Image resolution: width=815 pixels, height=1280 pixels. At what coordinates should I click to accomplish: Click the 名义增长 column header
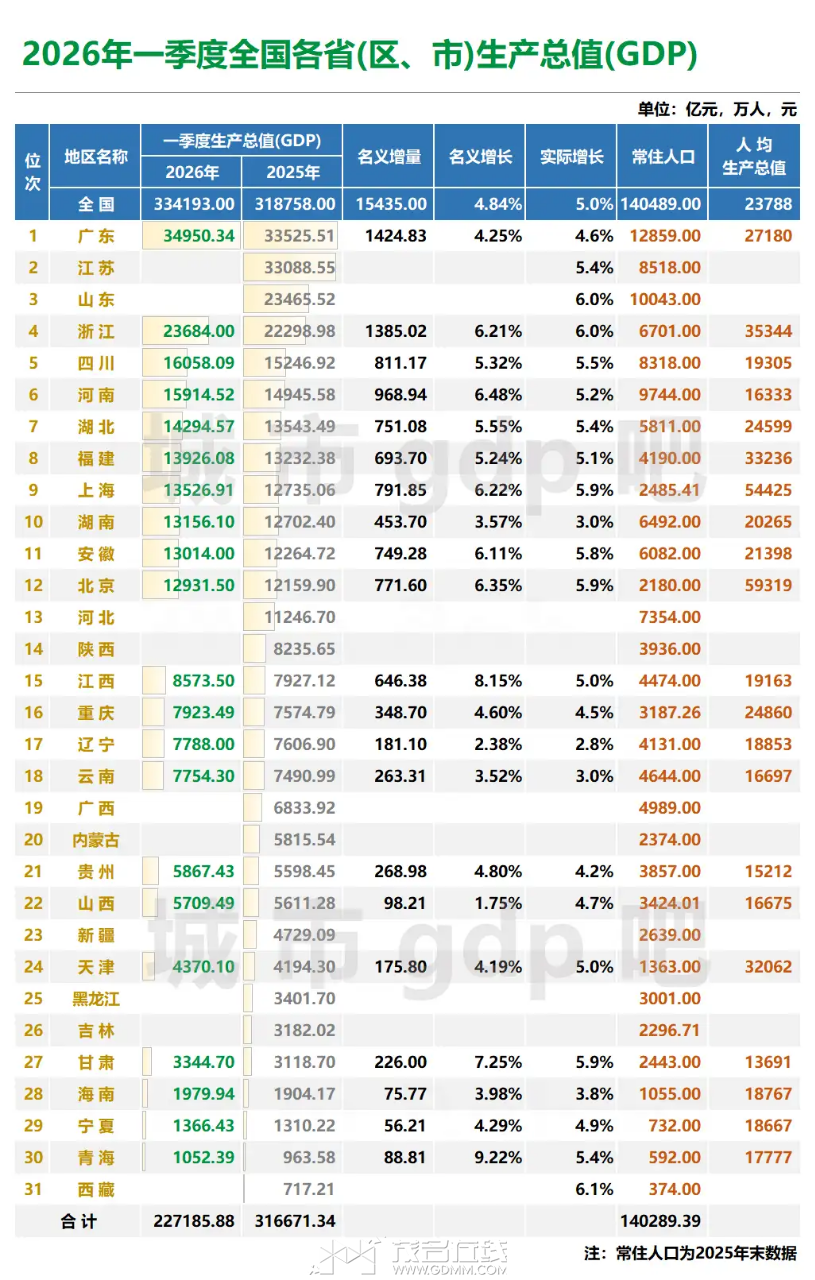pyautogui.click(x=480, y=156)
